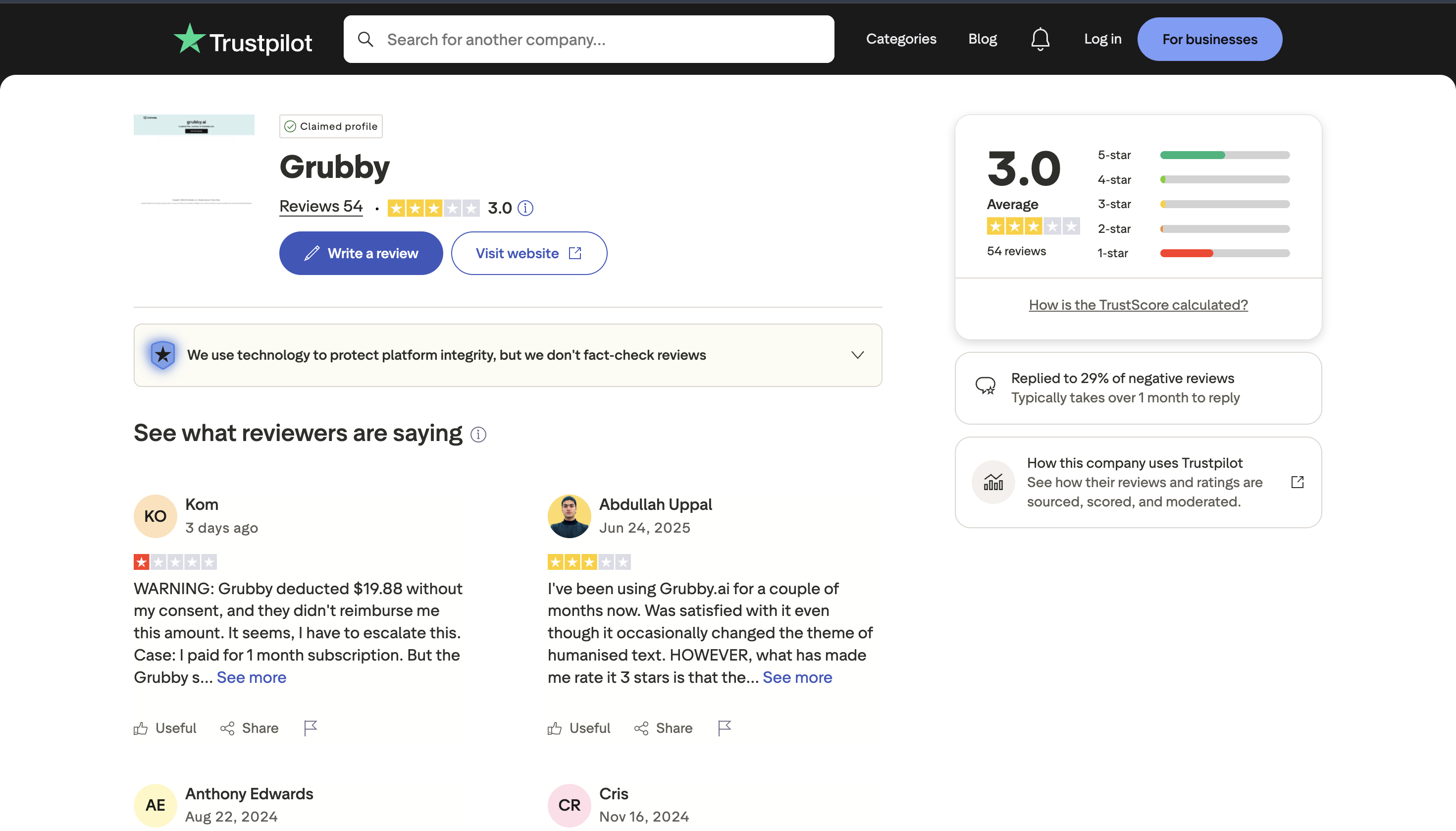Viewport: 1456px width, 831px height.
Task: Expand the platform integrity notice chevron
Action: (x=858, y=354)
